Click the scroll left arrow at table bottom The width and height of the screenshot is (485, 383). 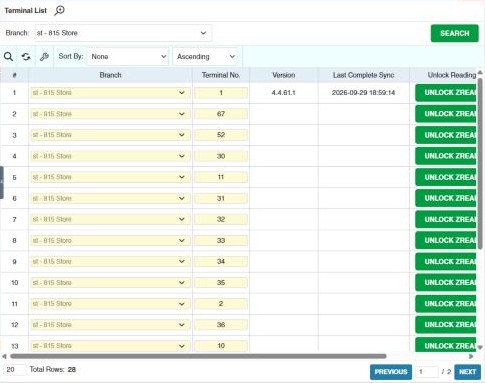coord(4,356)
